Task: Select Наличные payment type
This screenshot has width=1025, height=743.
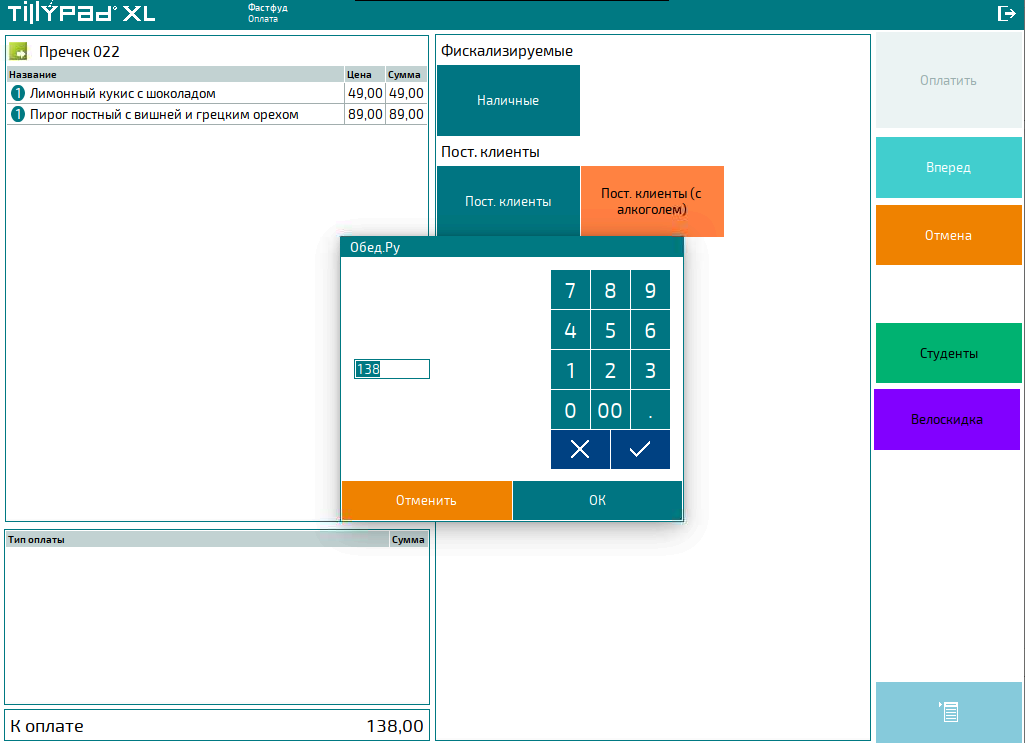Action: click(508, 101)
